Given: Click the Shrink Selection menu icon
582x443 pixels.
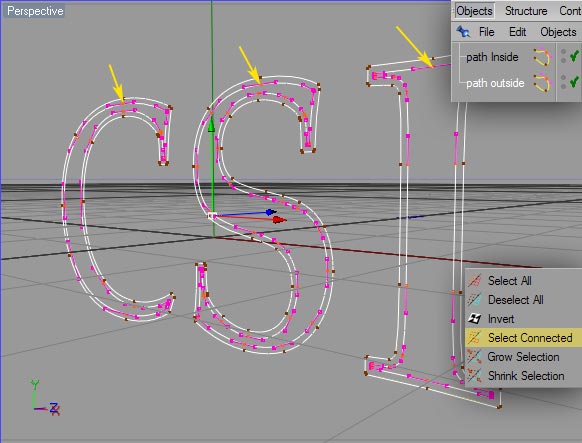Looking at the screenshot, I should coord(475,375).
